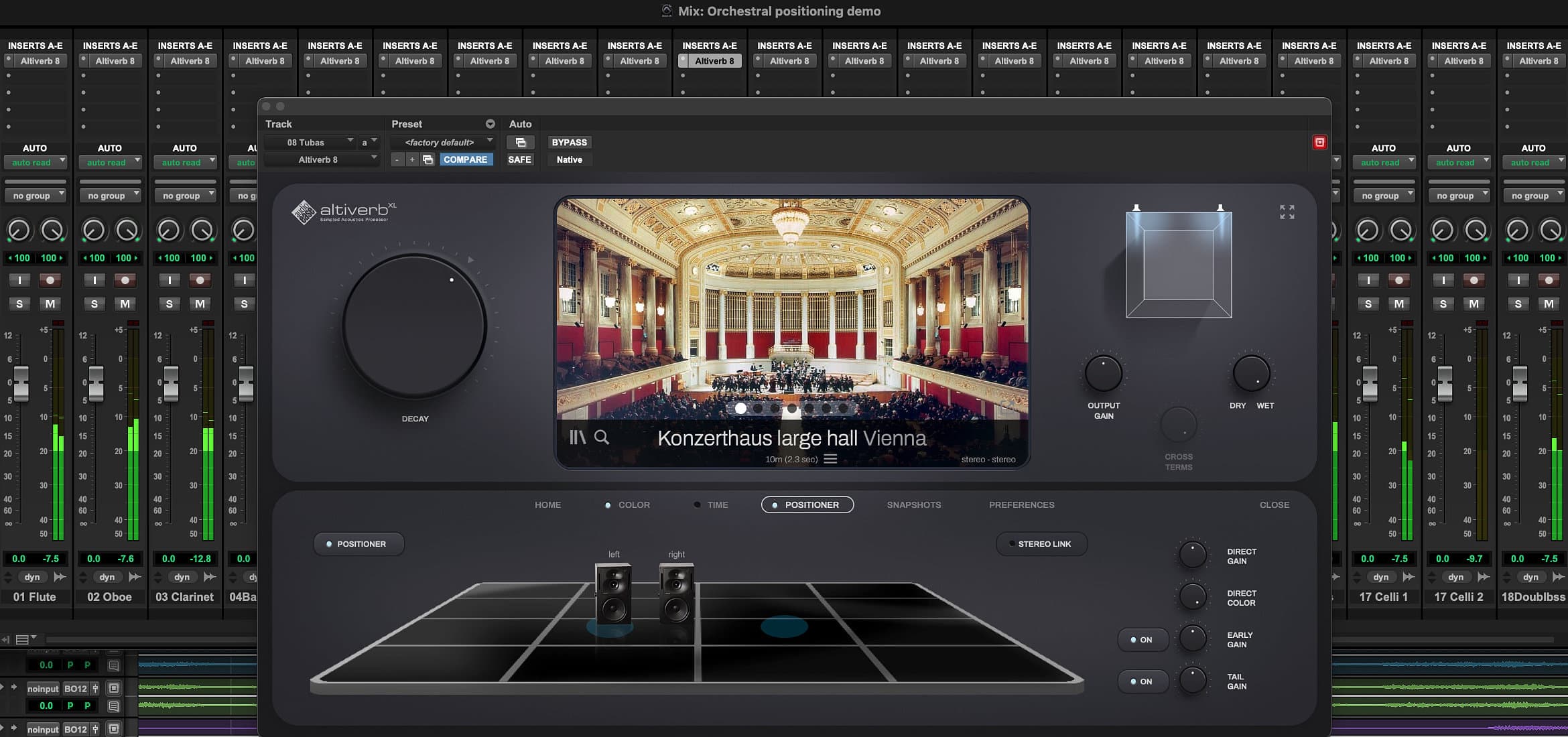Select the left speaker in the positioner stage
1568x737 pixels.
tap(613, 593)
